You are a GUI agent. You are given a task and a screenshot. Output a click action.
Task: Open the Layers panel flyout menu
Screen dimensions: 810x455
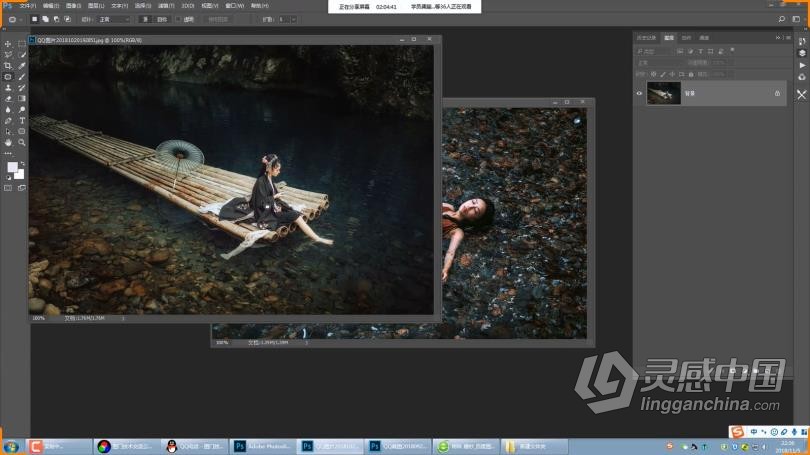point(788,38)
